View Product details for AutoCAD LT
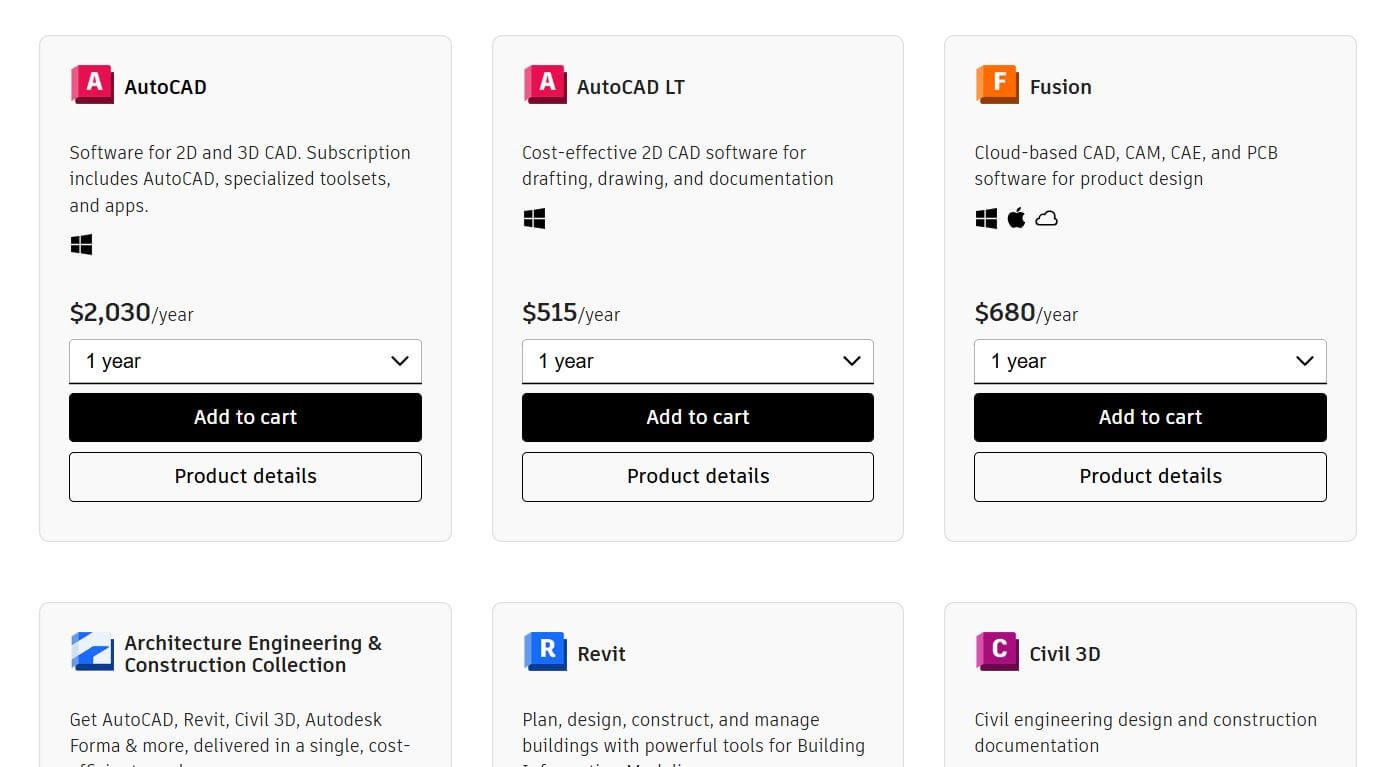 (x=697, y=476)
